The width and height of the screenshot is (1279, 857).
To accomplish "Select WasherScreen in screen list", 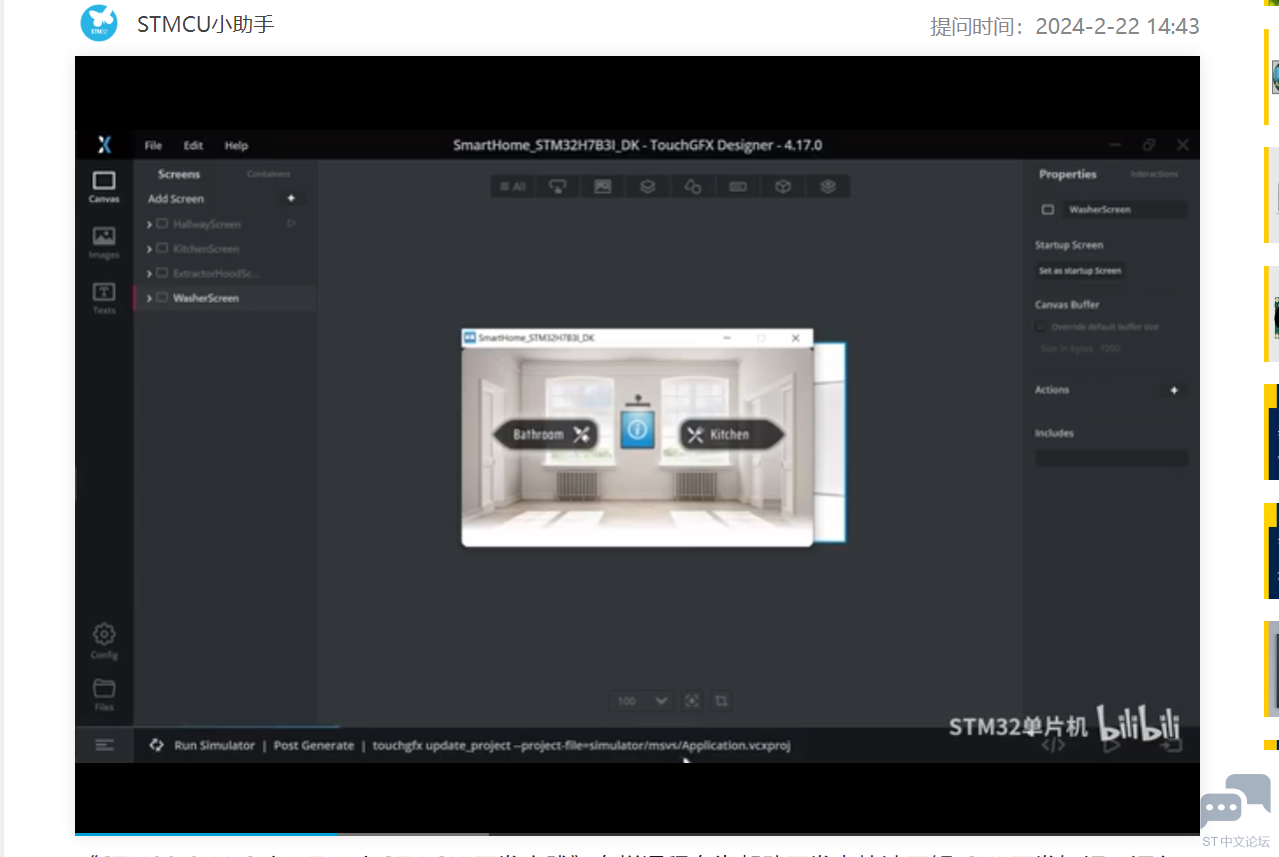I will tap(206, 298).
